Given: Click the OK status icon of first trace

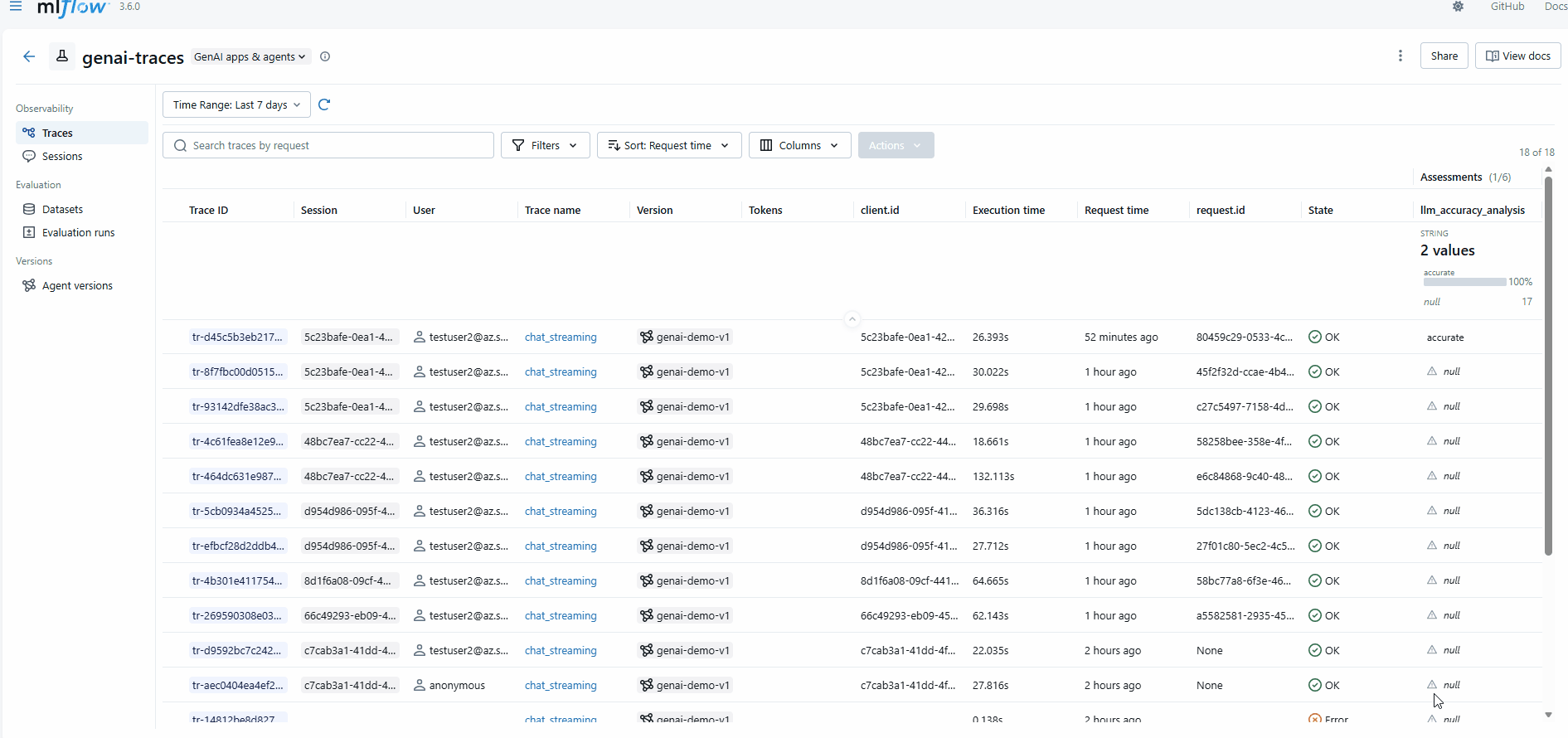Looking at the screenshot, I should tap(1315, 337).
